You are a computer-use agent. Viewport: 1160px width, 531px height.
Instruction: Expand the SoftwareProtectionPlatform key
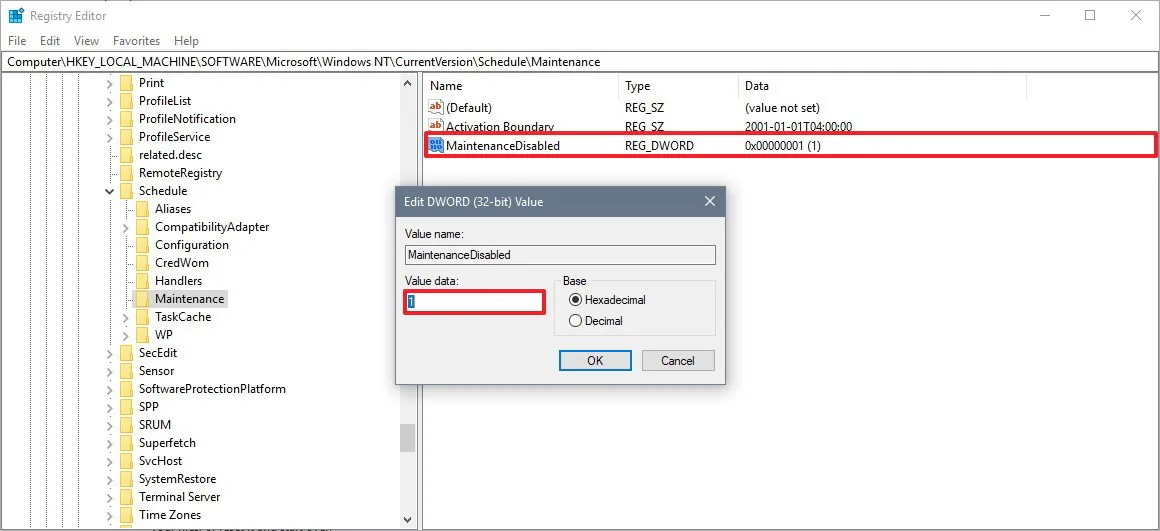pyautogui.click(x=109, y=389)
